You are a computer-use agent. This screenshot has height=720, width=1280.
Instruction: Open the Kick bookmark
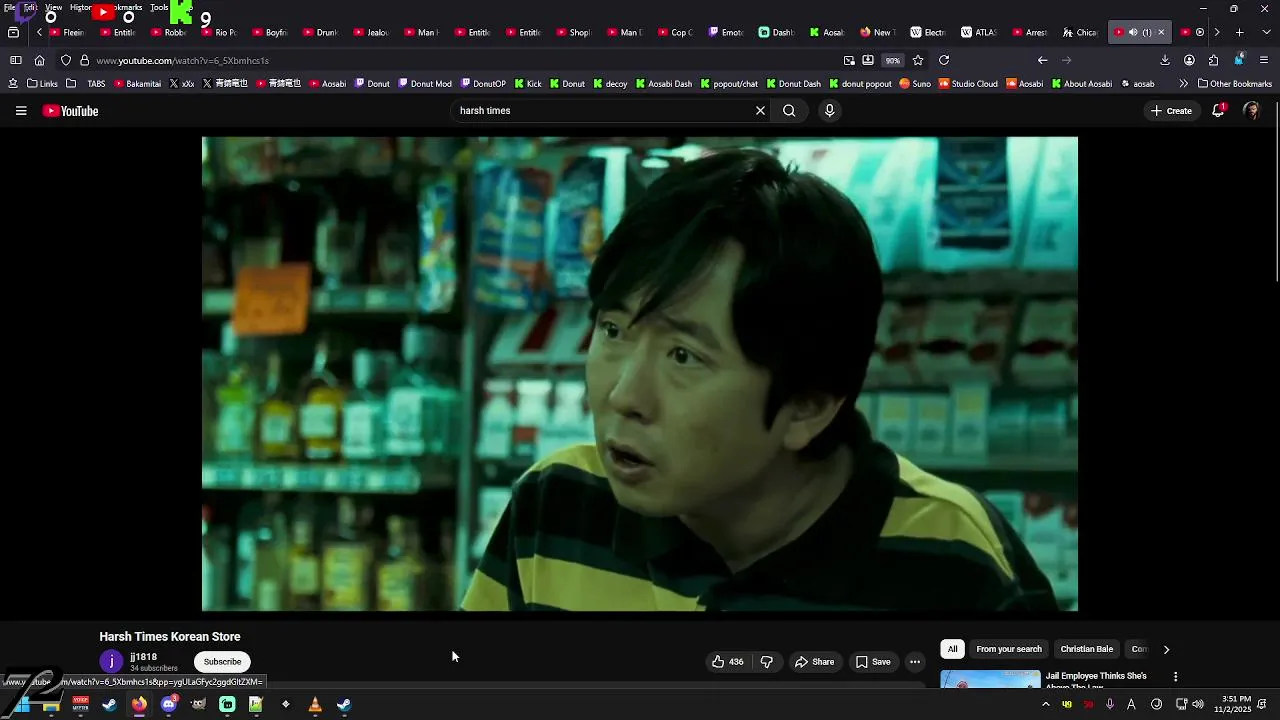pos(527,84)
